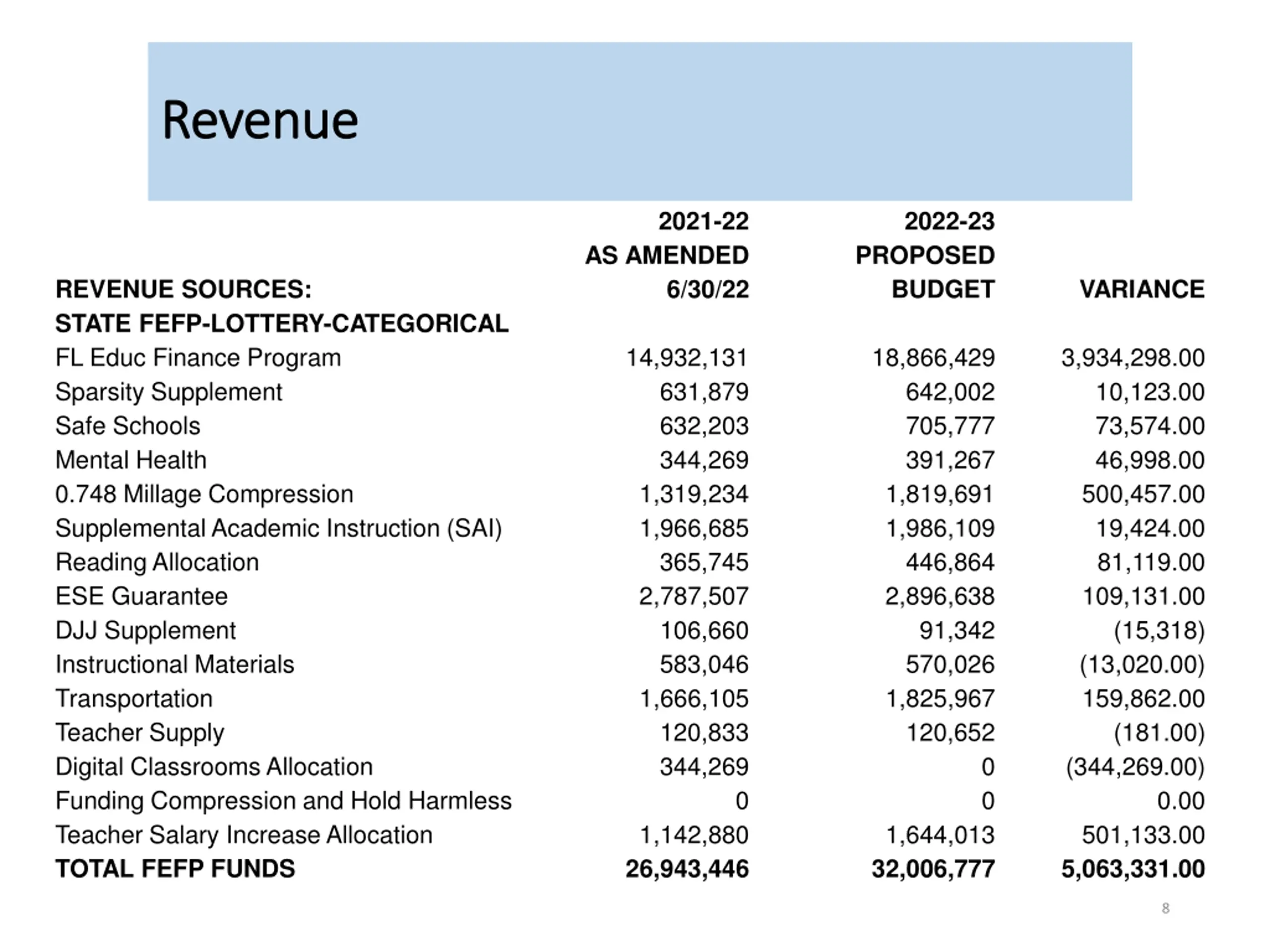Select Supplemental Academic Instruction (SAI) label

point(279,529)
